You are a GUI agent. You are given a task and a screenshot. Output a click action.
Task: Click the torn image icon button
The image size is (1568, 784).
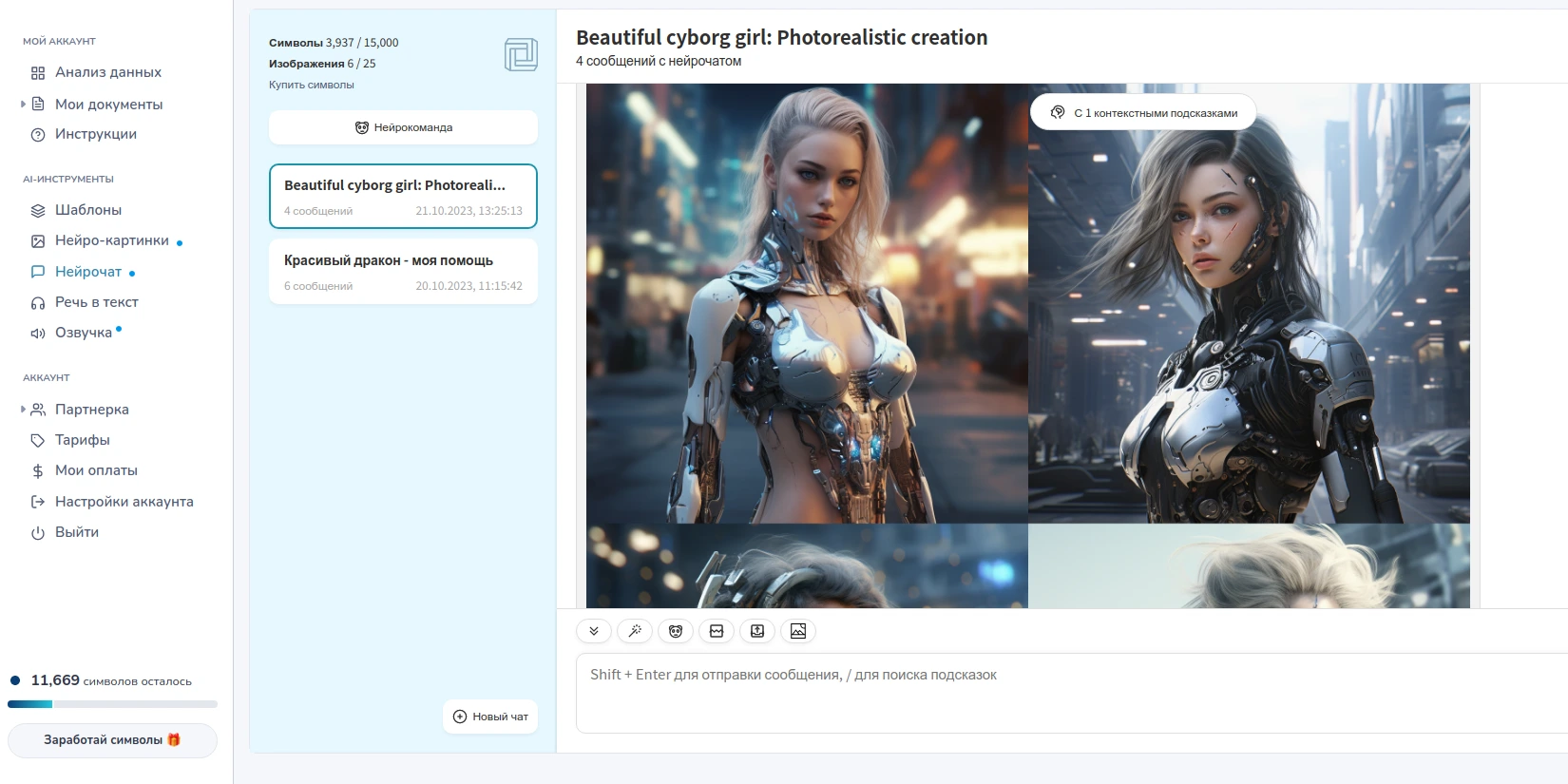click(x=717, y=631)
